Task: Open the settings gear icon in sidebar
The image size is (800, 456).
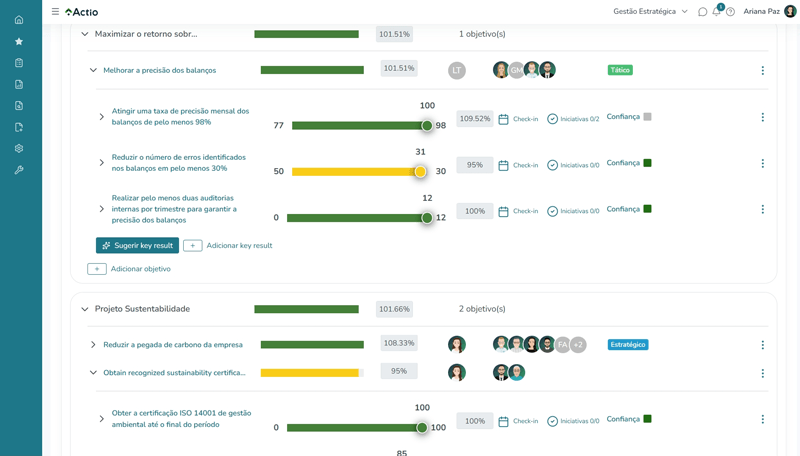Action: click(19, 148)
